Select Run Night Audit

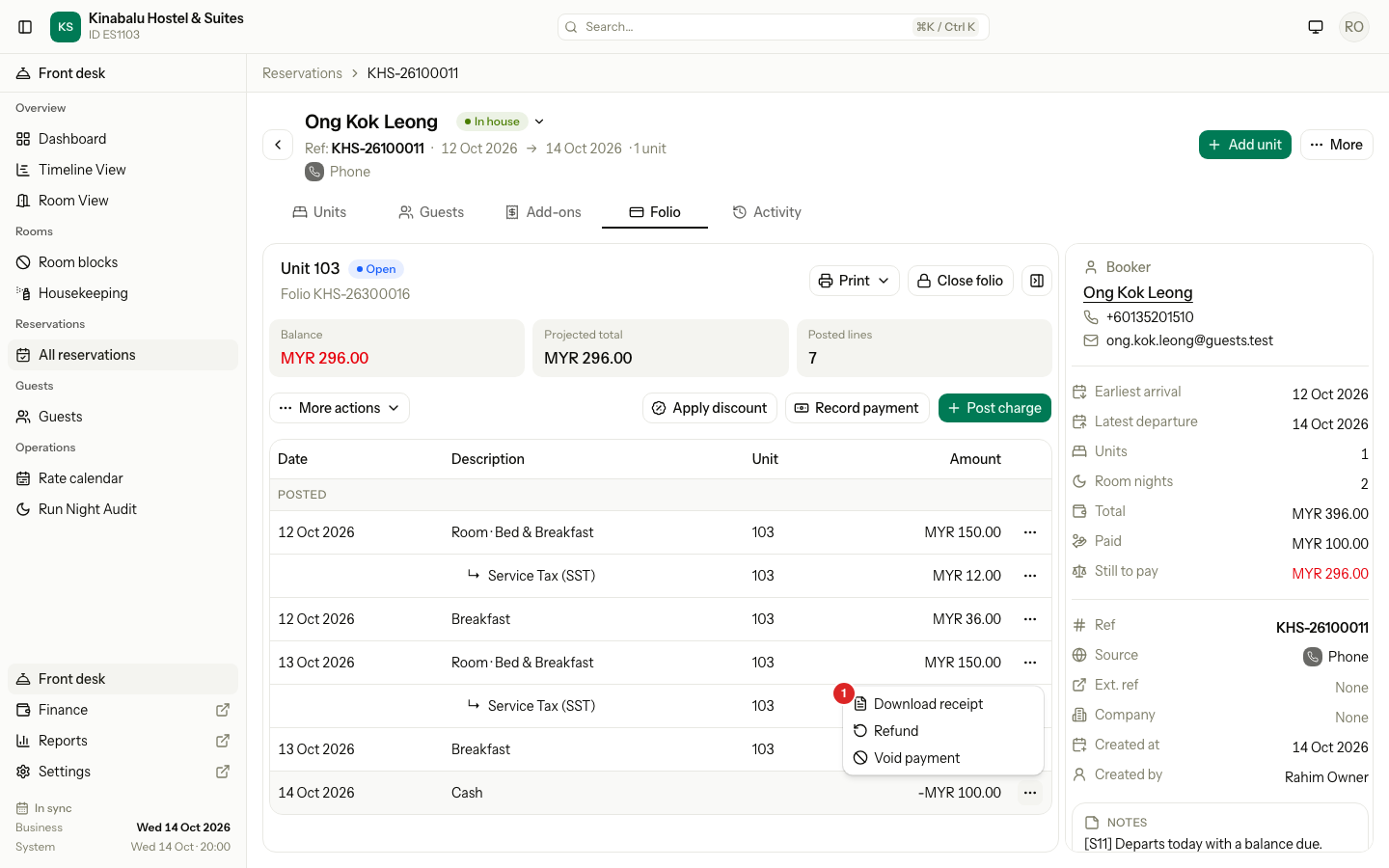tap(123, 509)
